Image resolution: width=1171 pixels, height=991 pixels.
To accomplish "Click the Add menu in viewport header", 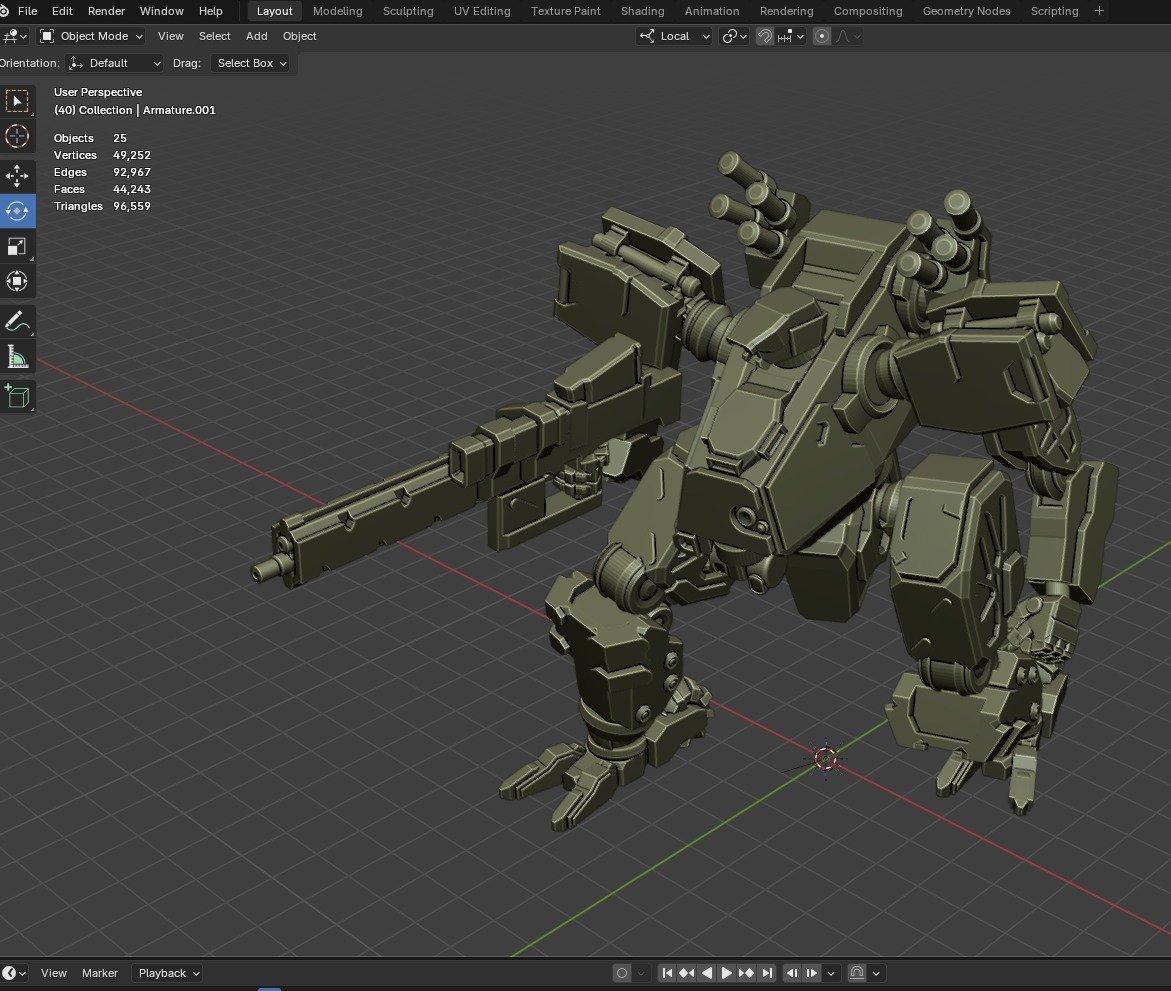I will pyautogui.click(x=257, y=36).
